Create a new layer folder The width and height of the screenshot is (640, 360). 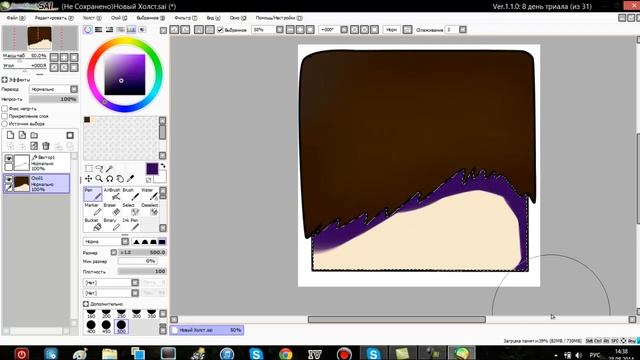[34, 135]
